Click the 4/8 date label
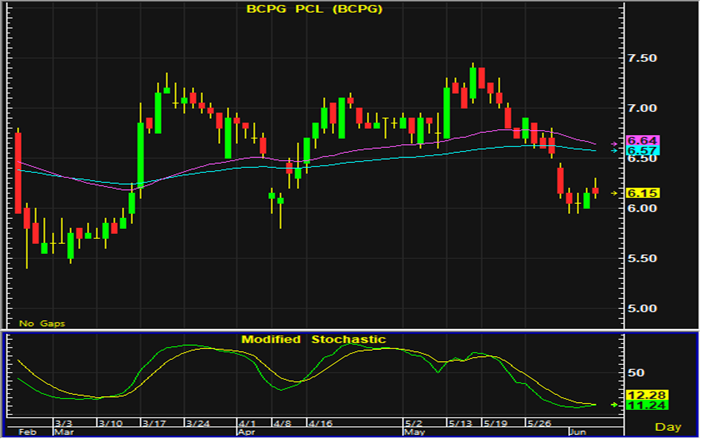This screenshot has width=701, height=439. (282, 423)
